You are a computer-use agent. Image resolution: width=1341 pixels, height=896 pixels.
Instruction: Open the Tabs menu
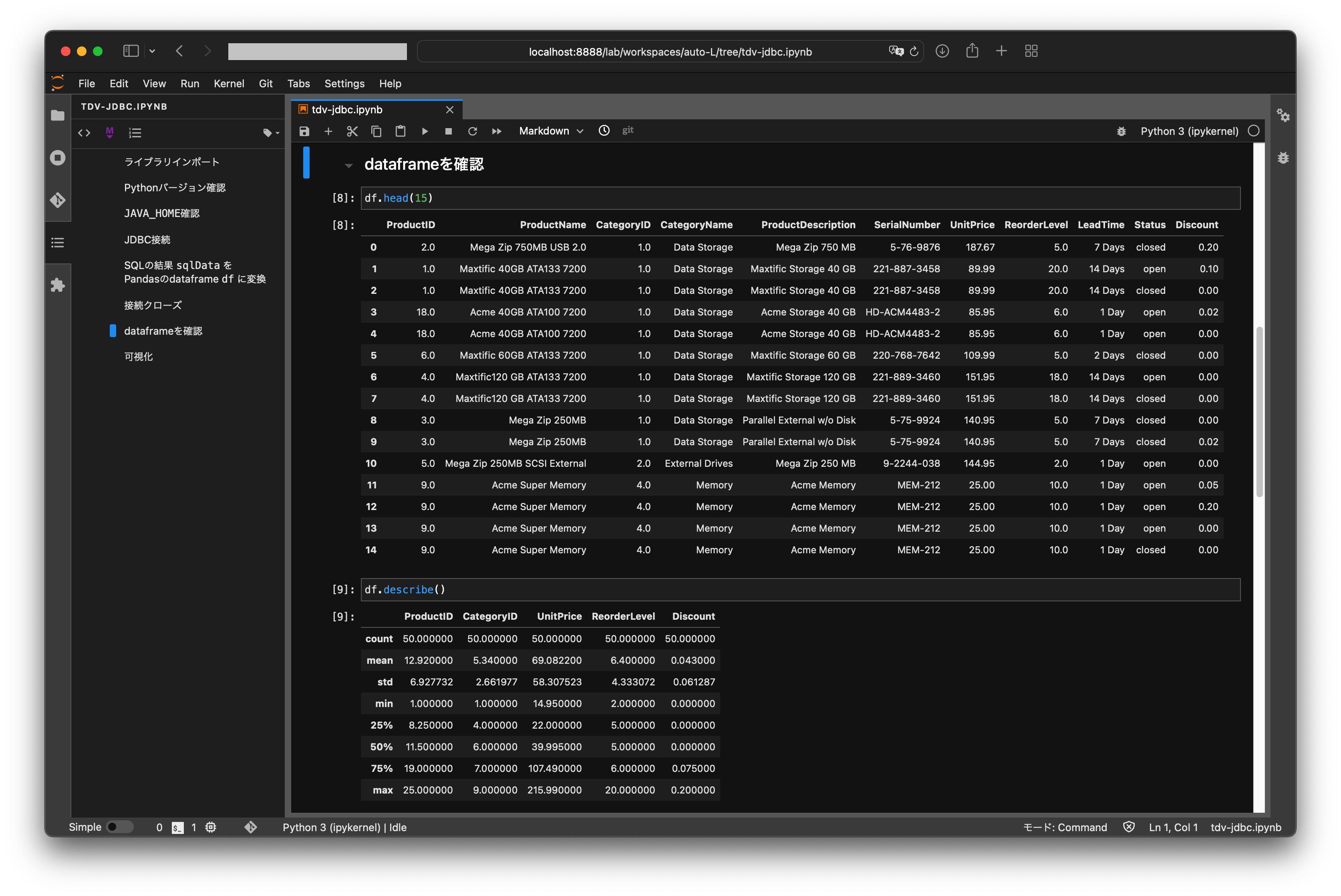298,83
